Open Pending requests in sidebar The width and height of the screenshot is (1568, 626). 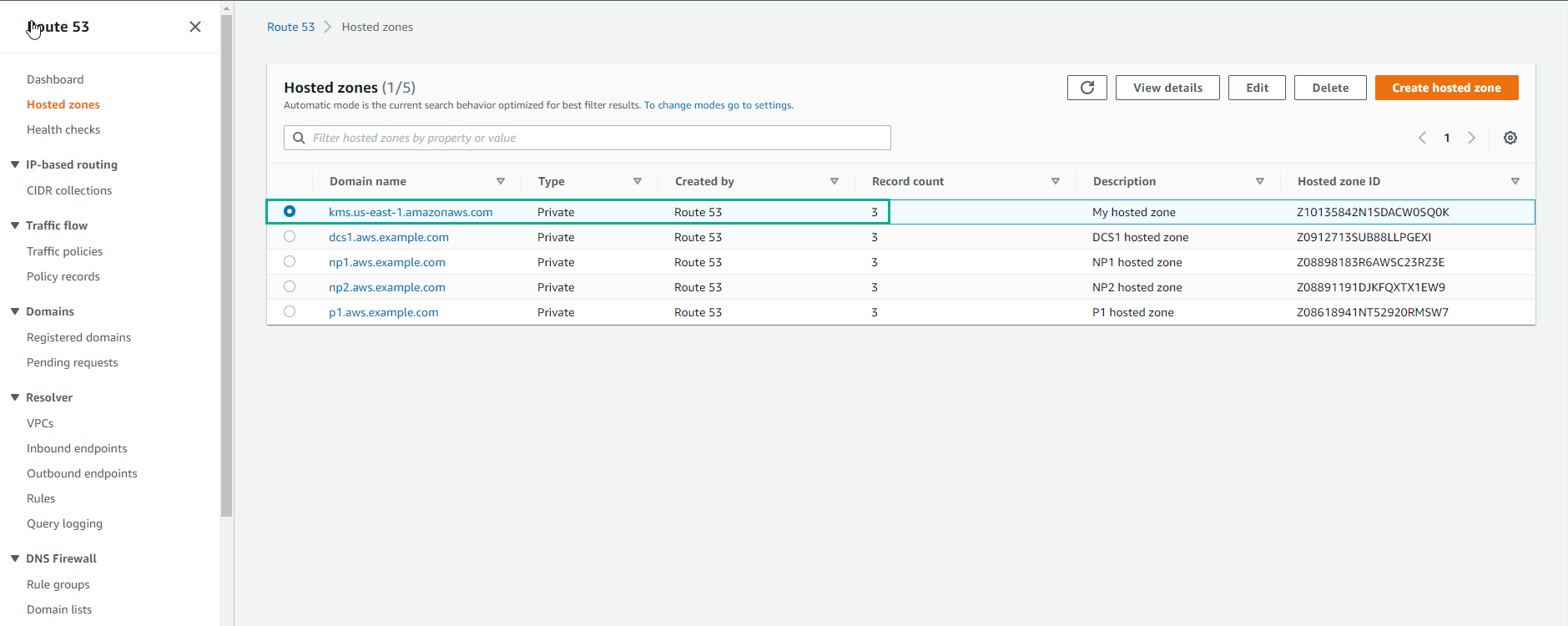click(73, 362)
